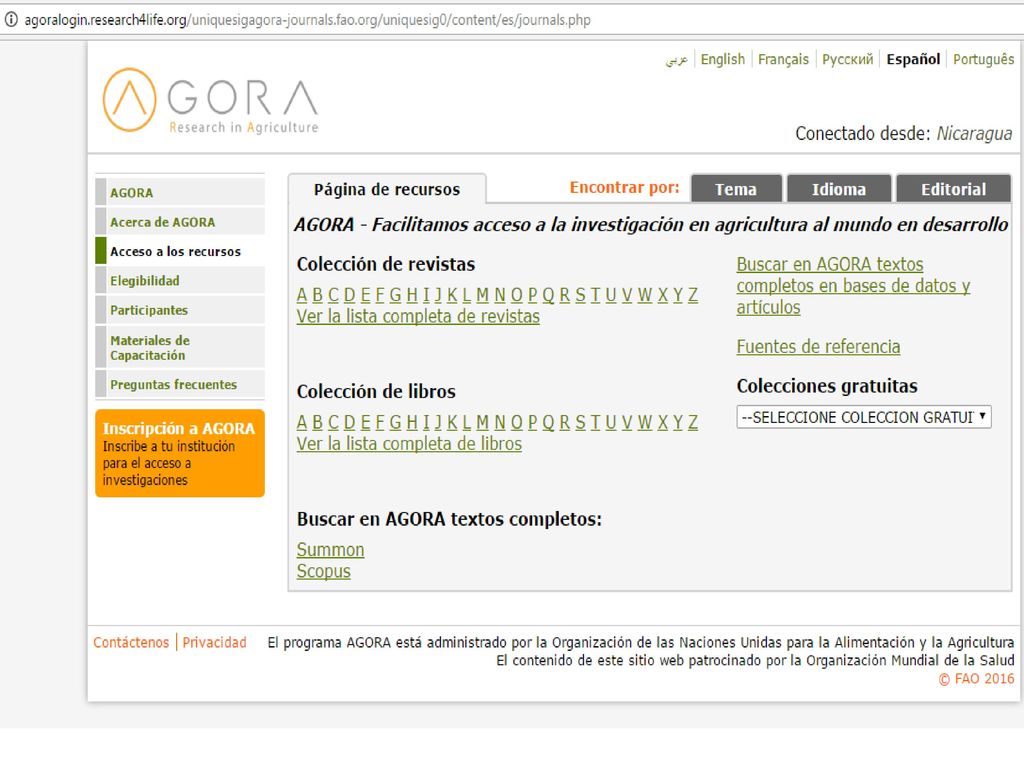Click the browser address bar URL
This screenshot has width=1024, height=768.
coord(308,20)
